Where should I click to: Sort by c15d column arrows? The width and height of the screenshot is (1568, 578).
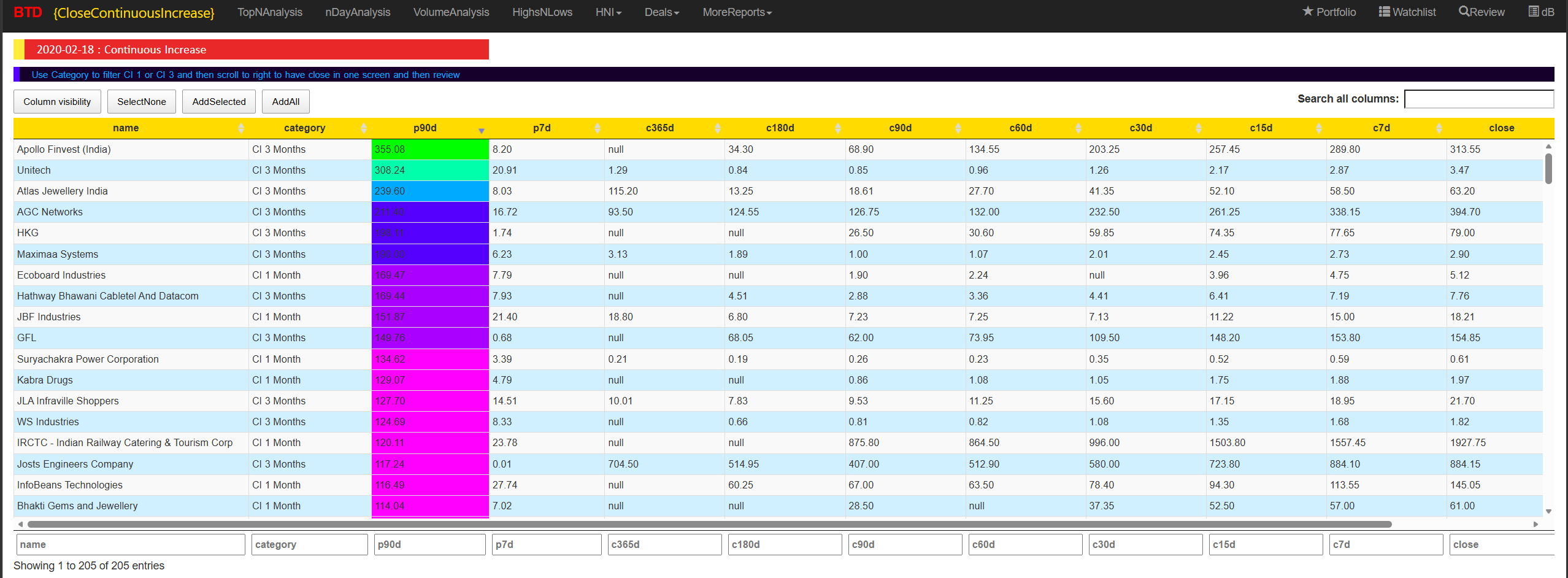coord(1319,128)
